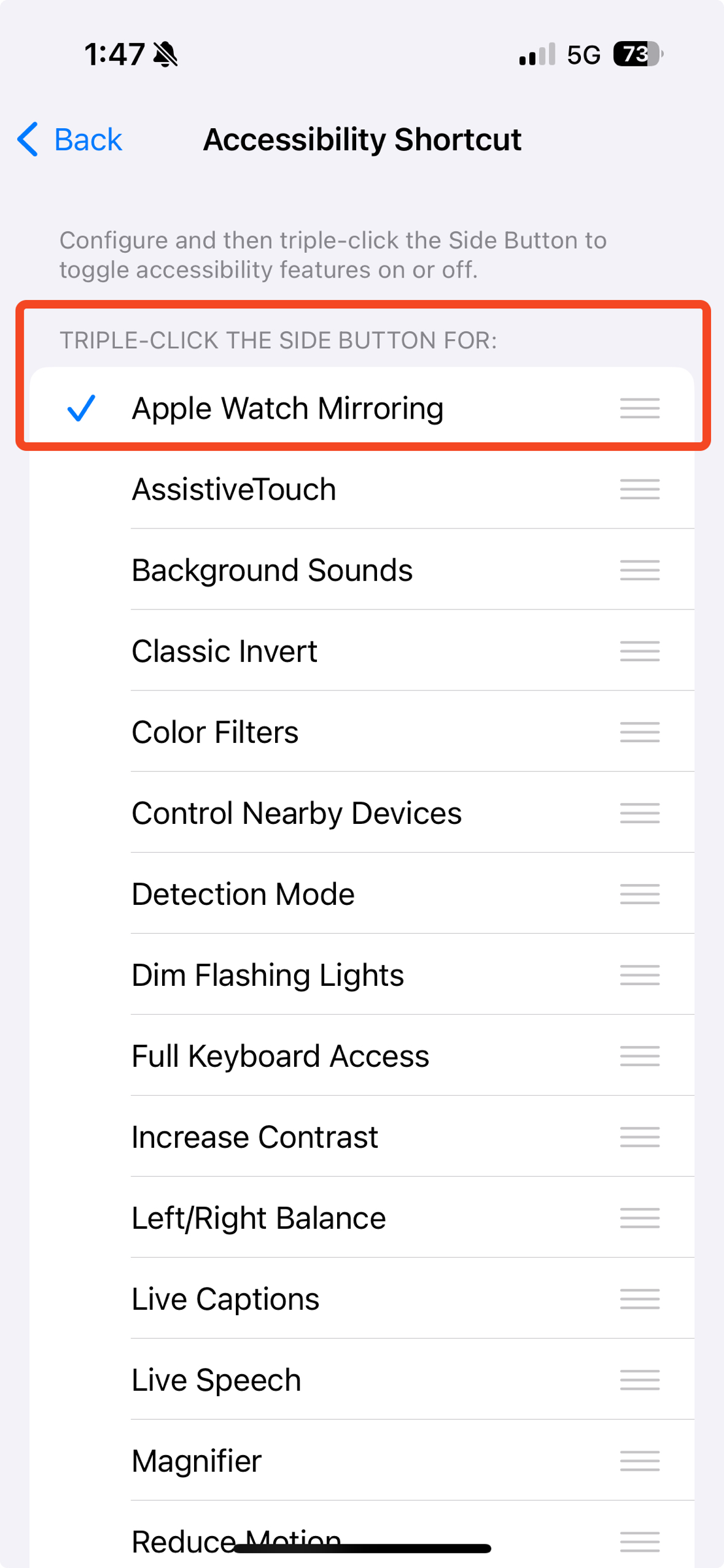The image size is (724, 1568).
Task: Tap the reorder handle beside Classic Invert
Action: point(640,651)
